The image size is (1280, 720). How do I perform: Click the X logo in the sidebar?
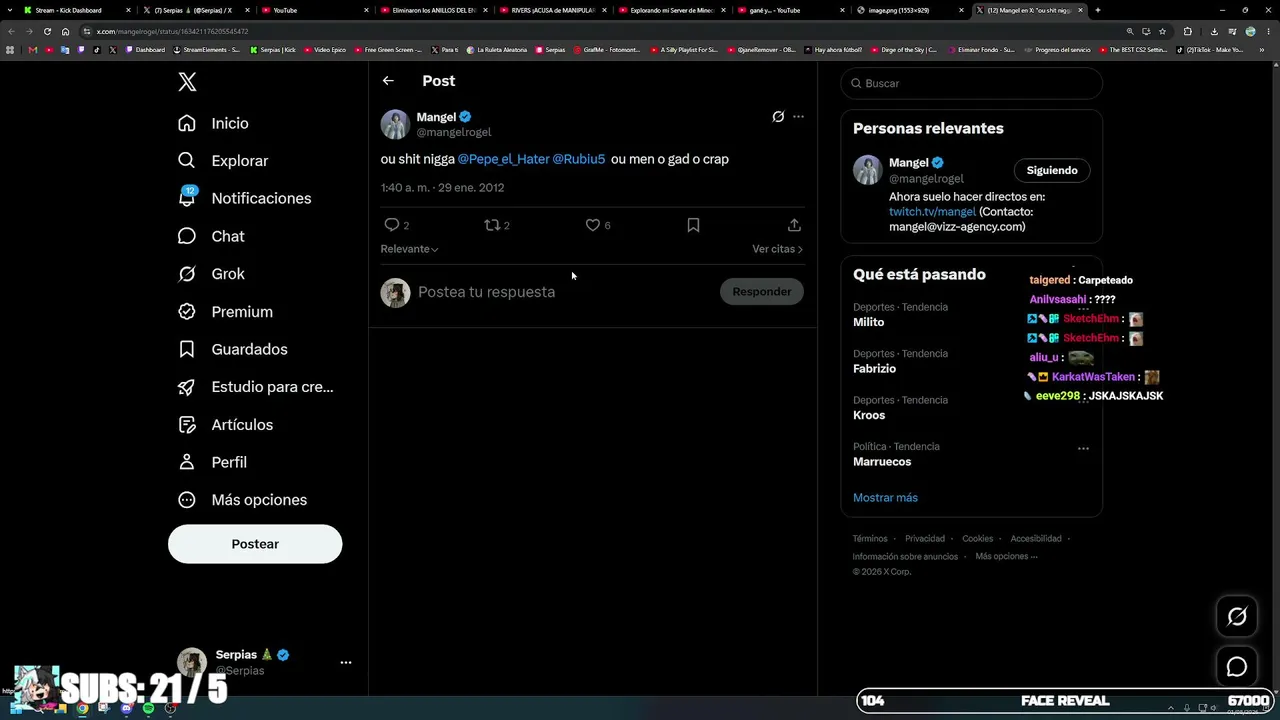187,82
